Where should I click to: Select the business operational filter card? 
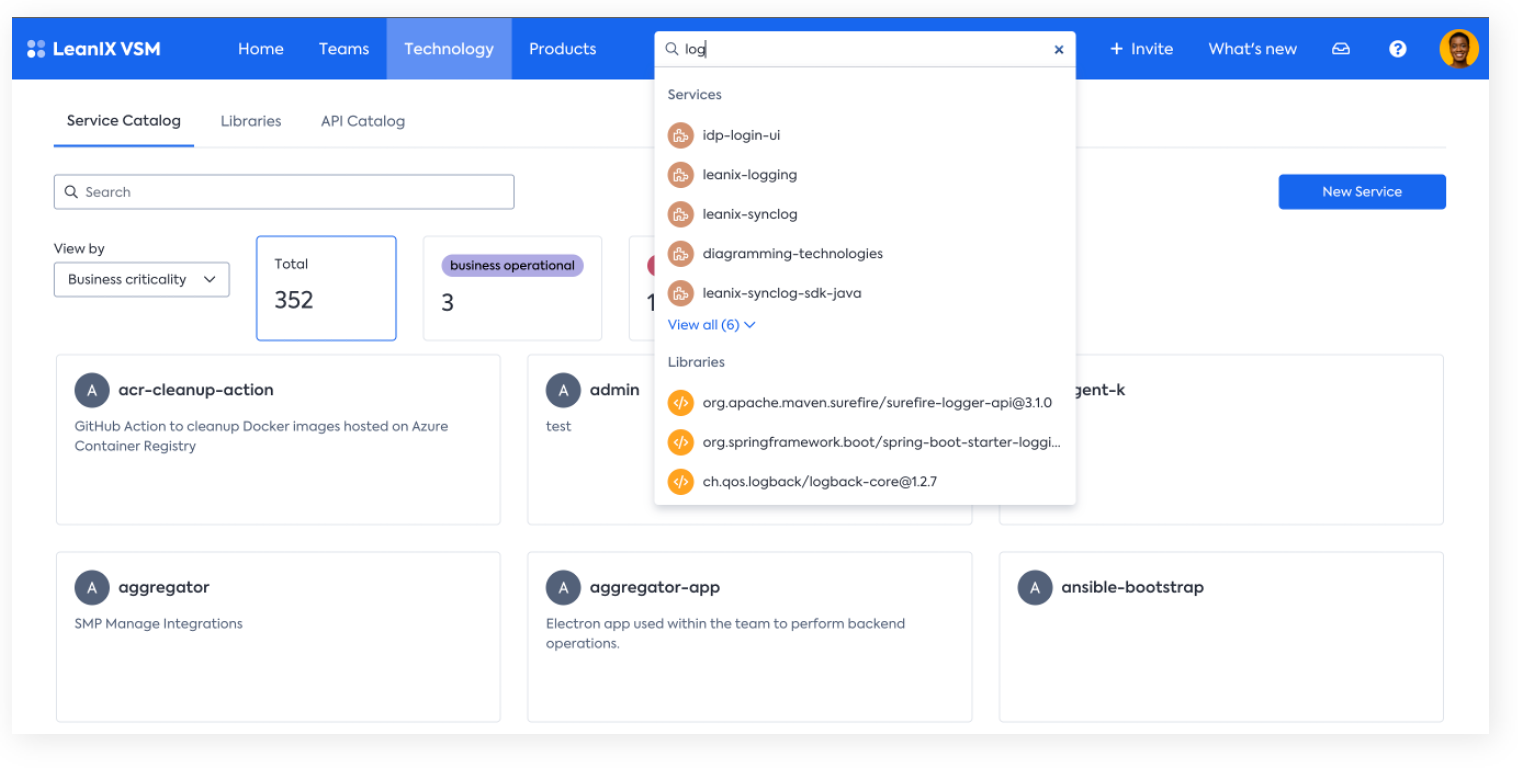pos(512,288)
